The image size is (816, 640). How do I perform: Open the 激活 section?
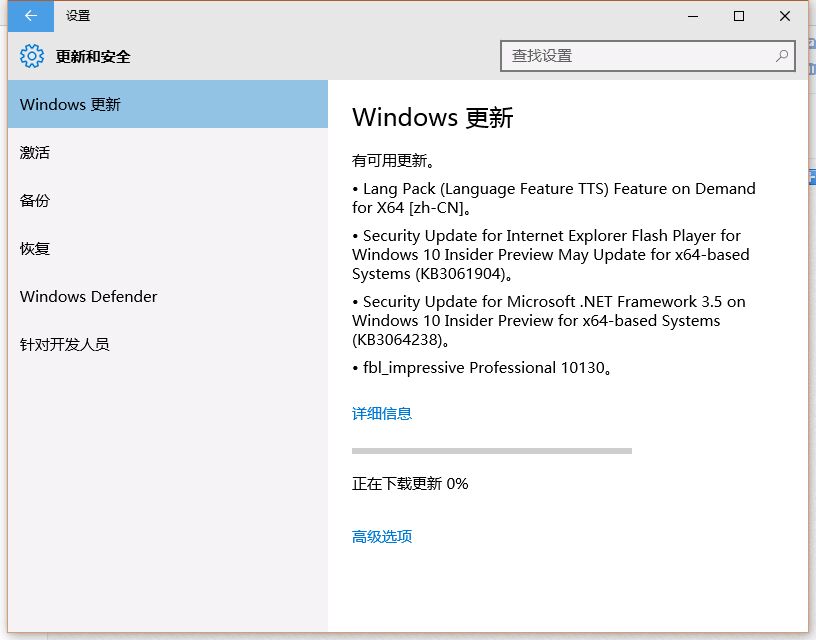click(35, 152)
